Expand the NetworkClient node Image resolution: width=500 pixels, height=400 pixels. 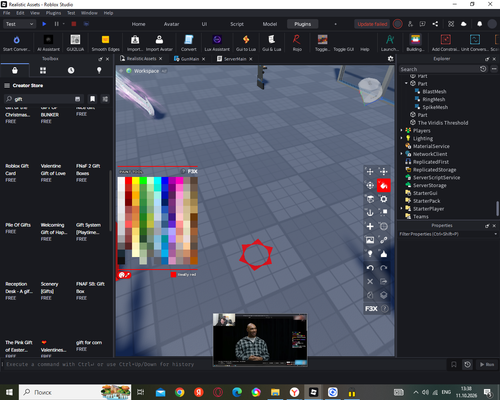[402, 154]
